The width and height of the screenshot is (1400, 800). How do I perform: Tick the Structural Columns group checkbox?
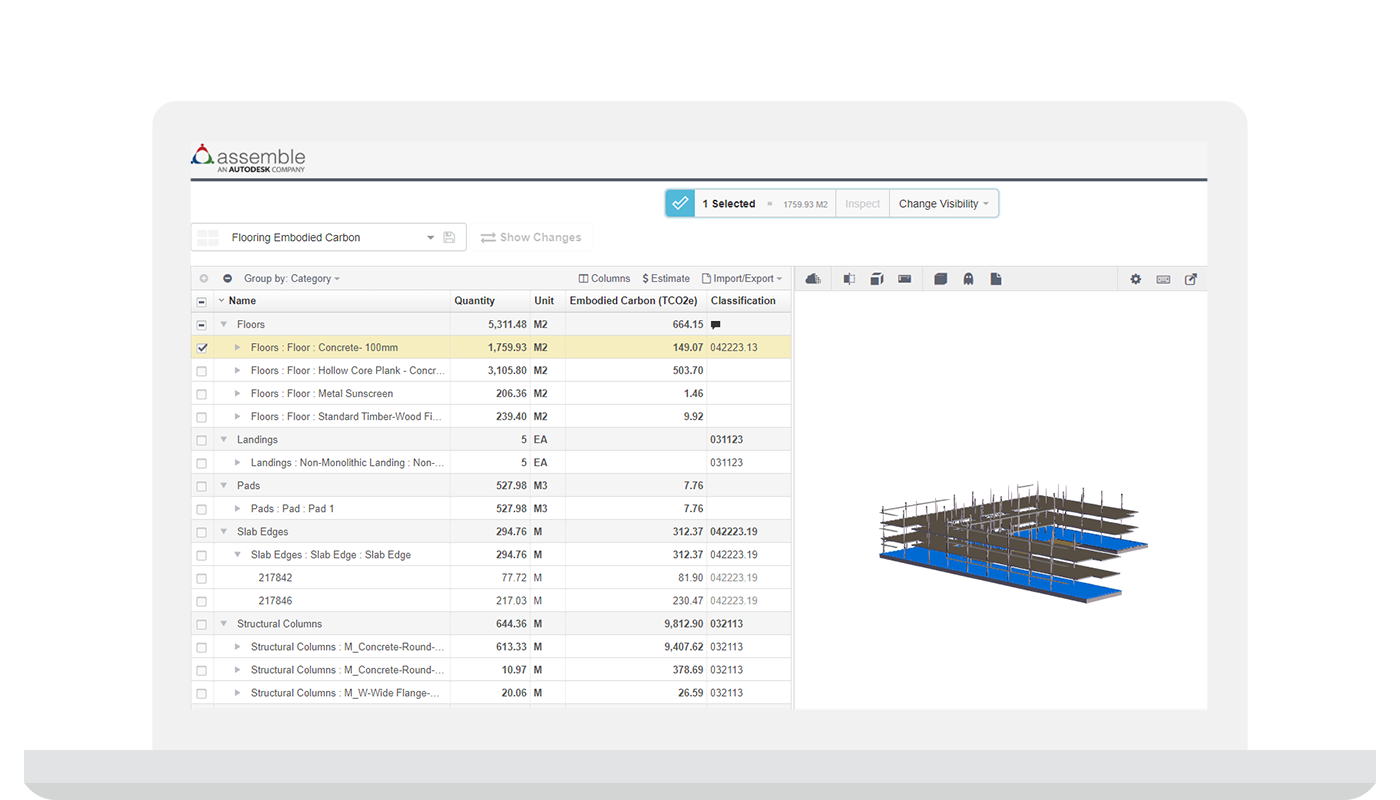[x=202, y=624]
